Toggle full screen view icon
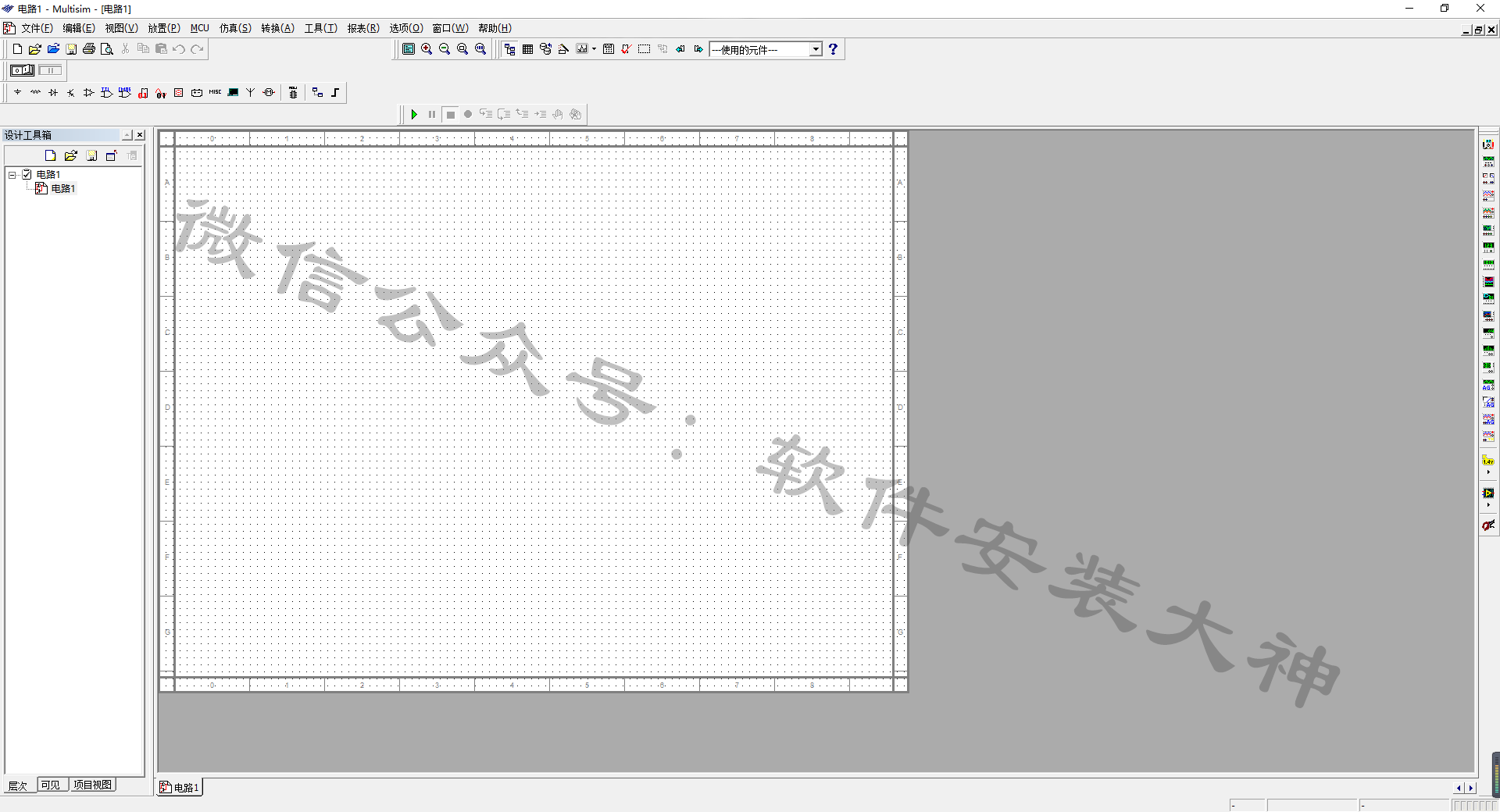Image resolution: width=1500 pixels, height=812 pixels. click(409, 49)
